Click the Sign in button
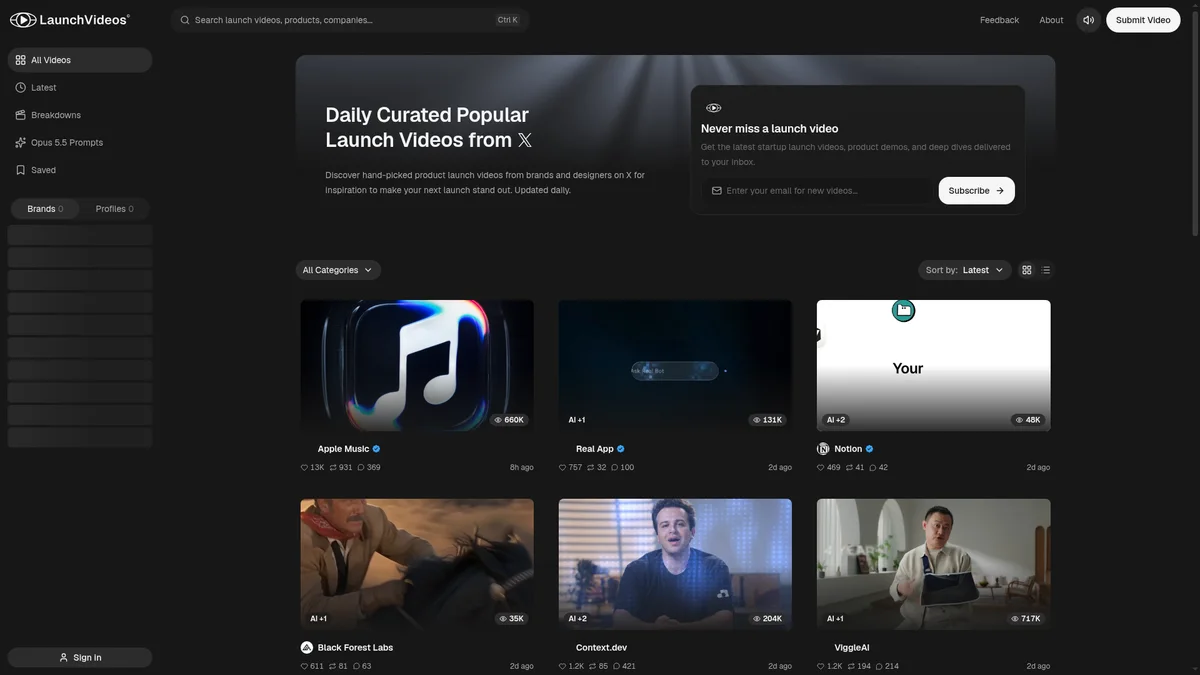This screenshot has width=1200, height=675. tap(80, 657)
